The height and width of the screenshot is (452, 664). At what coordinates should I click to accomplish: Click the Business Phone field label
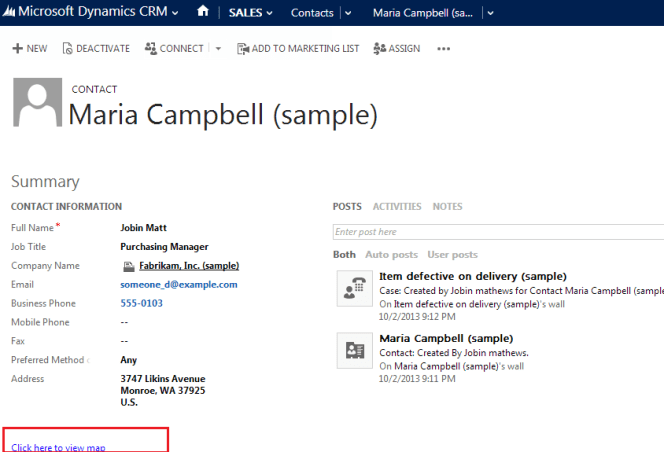[43, 303]
